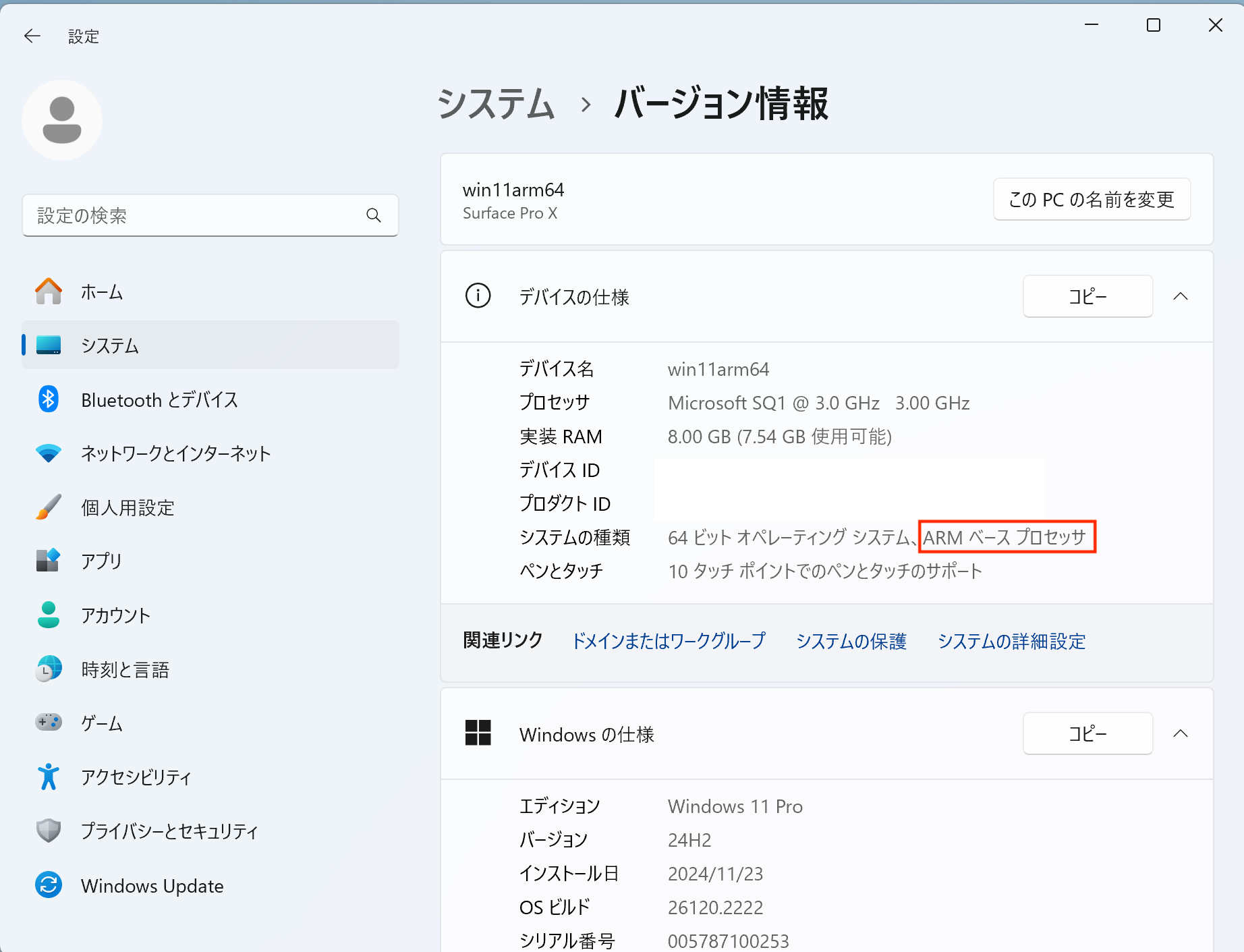The width and height of the screenshot is (1244, 952).
Task: Click the Surface Pro X model text
Action: [510, 213]
